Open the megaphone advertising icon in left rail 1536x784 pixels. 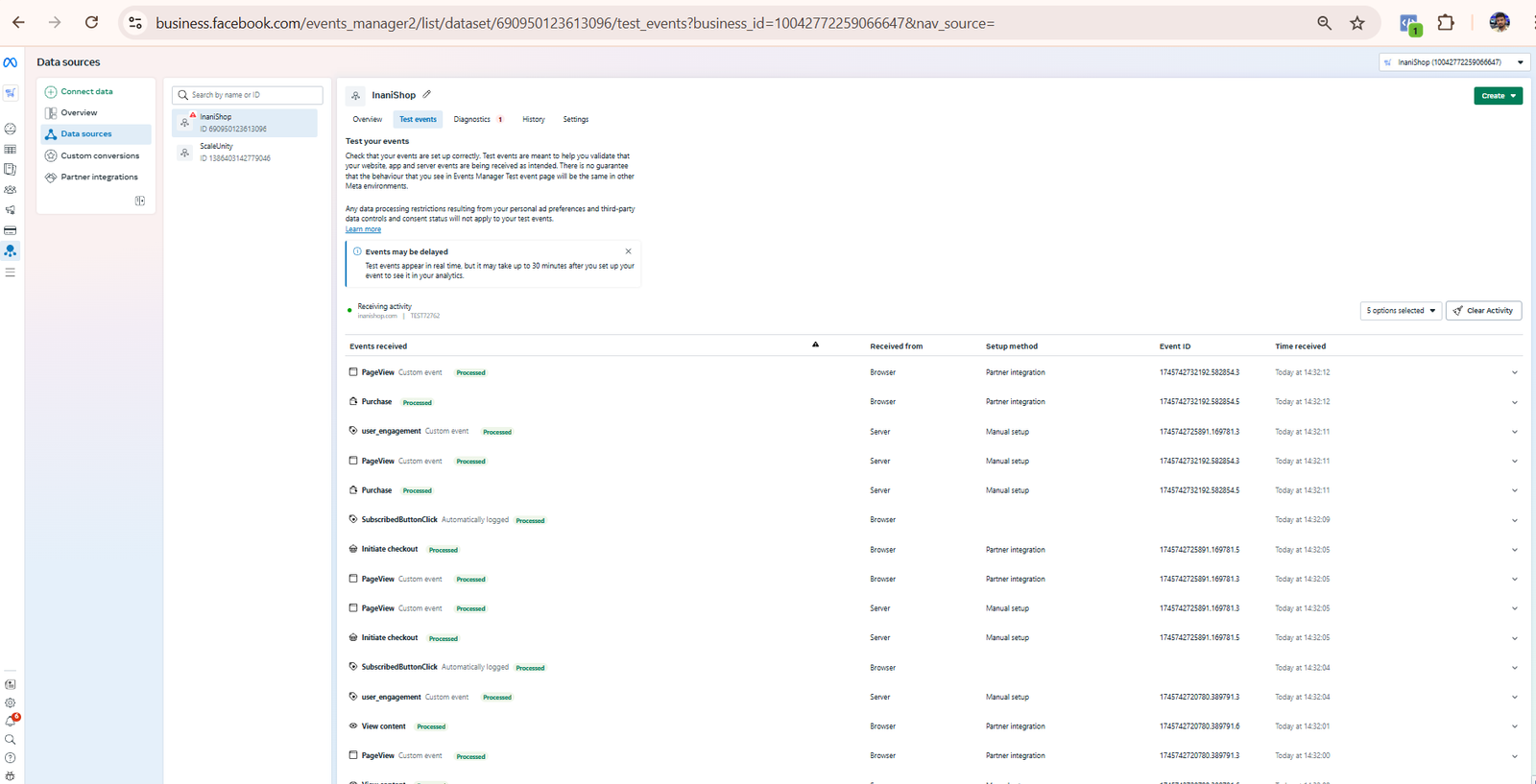[10, 210]
